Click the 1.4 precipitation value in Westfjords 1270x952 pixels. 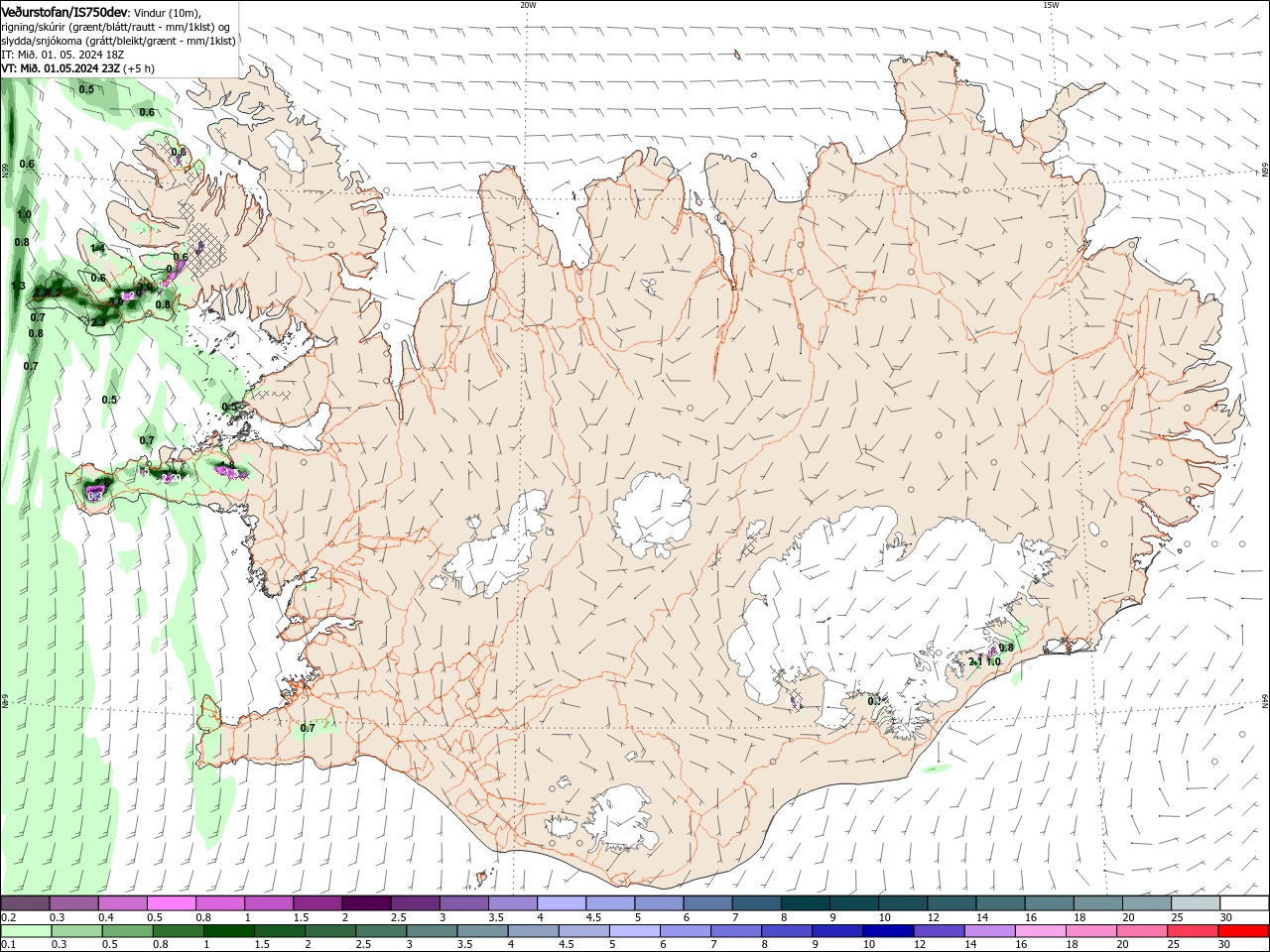click(97, 248)
